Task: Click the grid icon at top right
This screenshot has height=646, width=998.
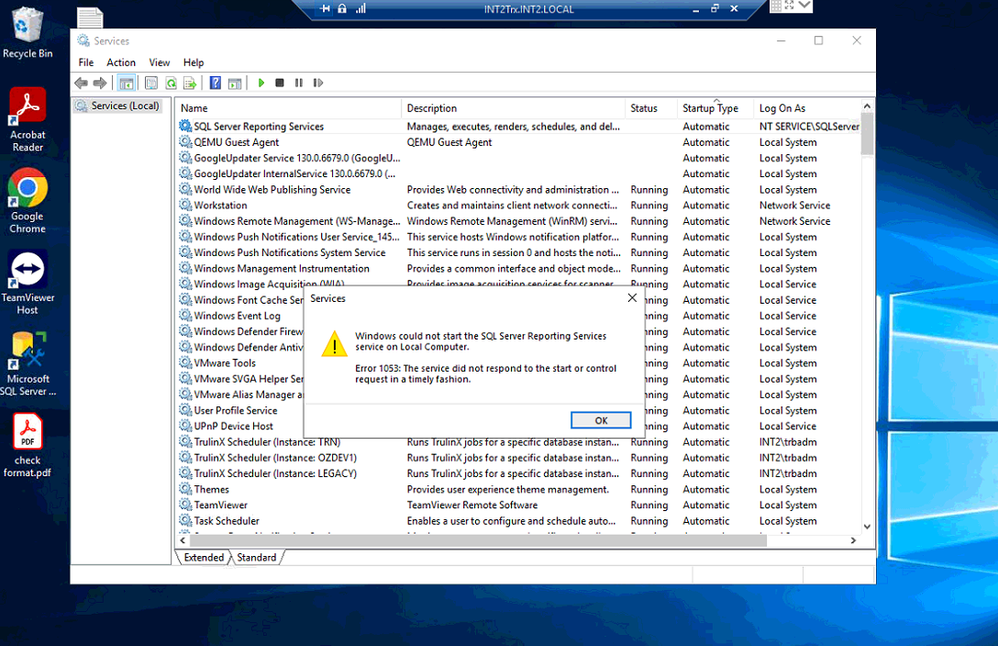Action: point(776,6)
